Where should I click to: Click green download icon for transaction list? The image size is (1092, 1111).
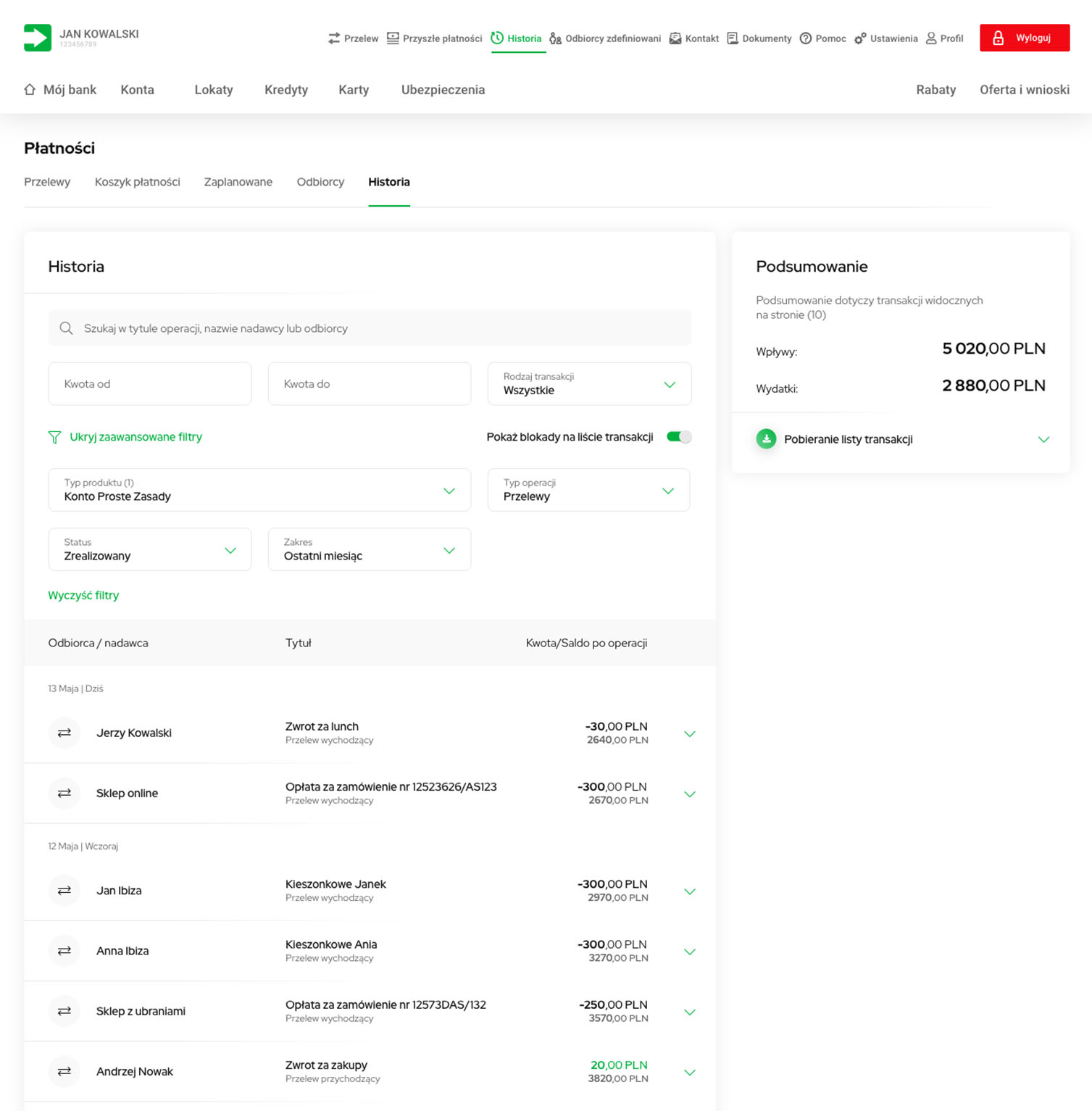pyautogui.click(x=766, y=439)
